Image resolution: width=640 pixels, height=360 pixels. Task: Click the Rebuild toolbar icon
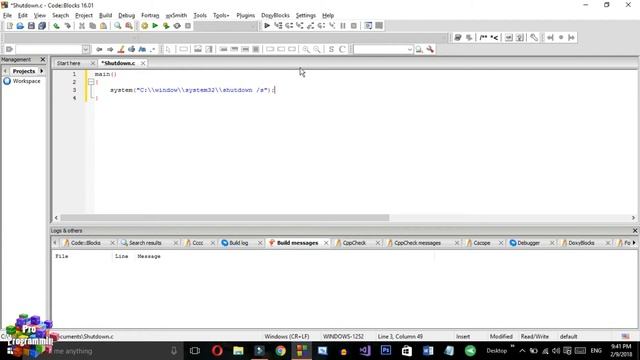(x=177, y=26)
